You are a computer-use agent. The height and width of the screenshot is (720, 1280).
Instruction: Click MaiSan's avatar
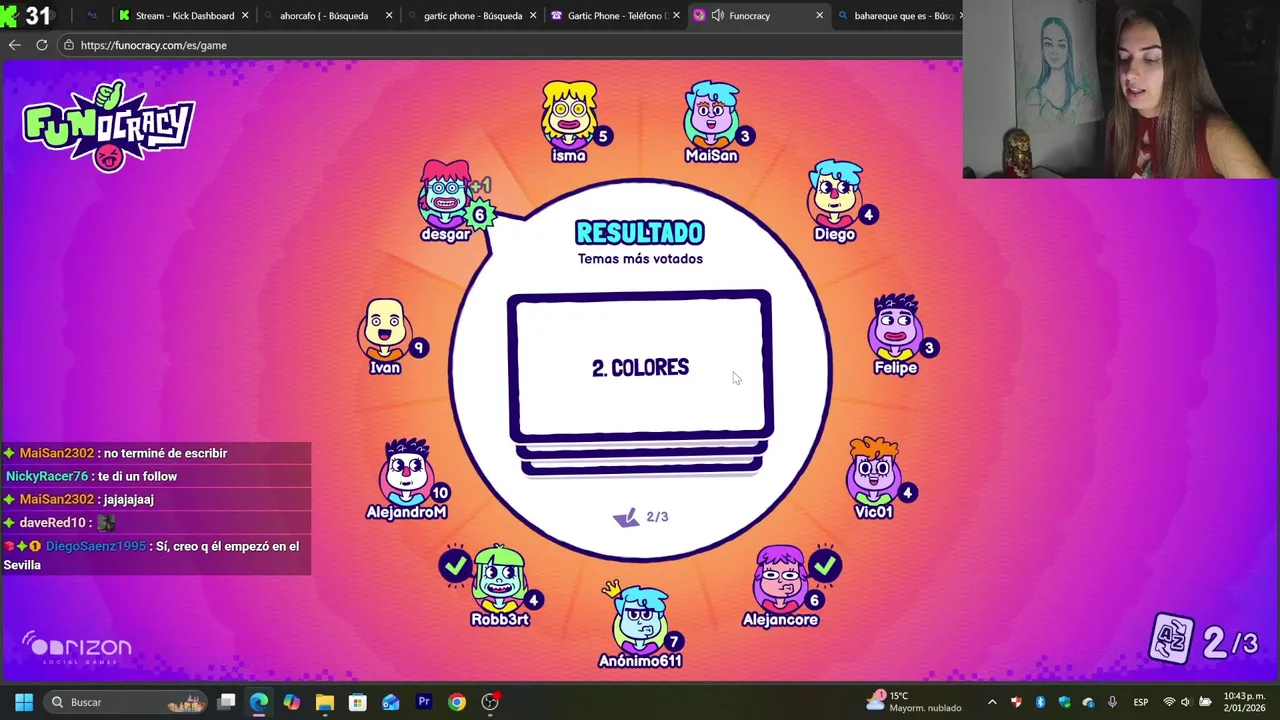[711, 113]
